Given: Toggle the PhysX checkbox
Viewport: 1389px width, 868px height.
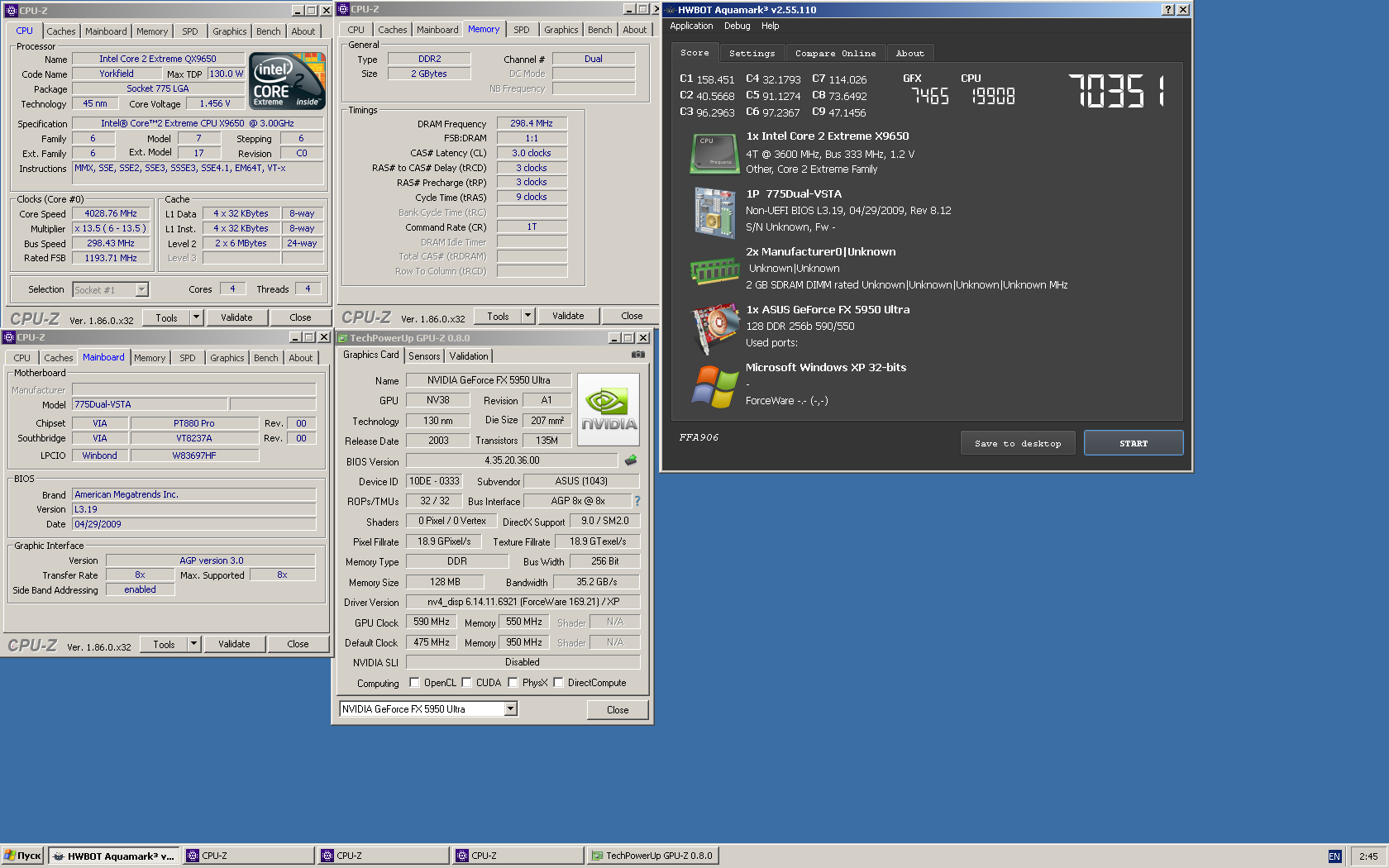Looking at the screenshot, I should pyautogui.click(x=513, y=683).
